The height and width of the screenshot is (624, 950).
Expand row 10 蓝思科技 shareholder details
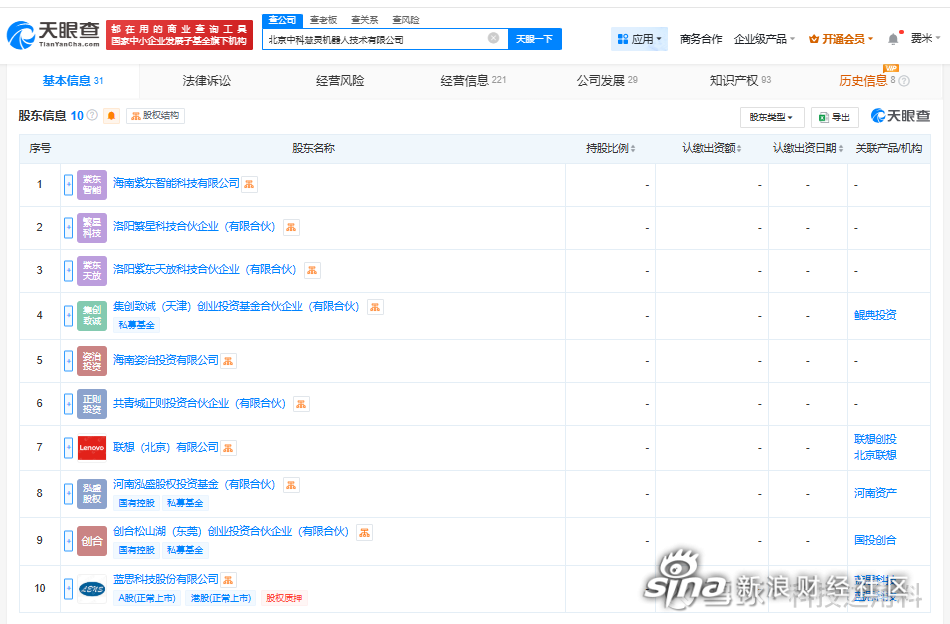tap(68, 588)
